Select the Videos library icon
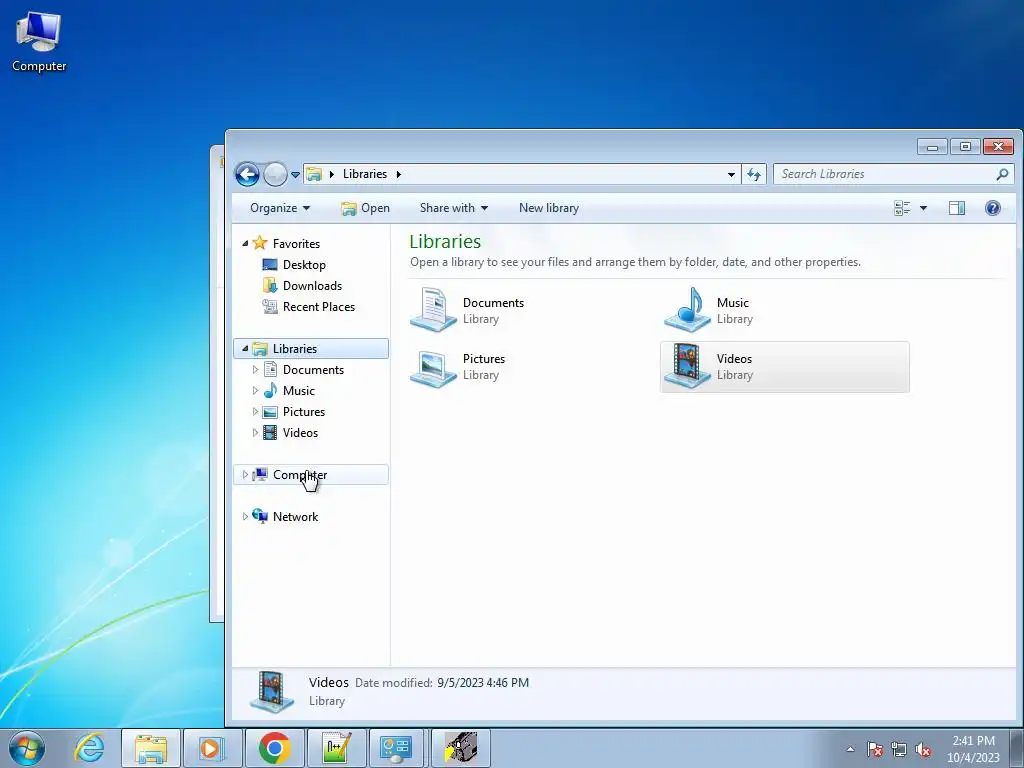The image size is (1024, 768). [687, 366]
